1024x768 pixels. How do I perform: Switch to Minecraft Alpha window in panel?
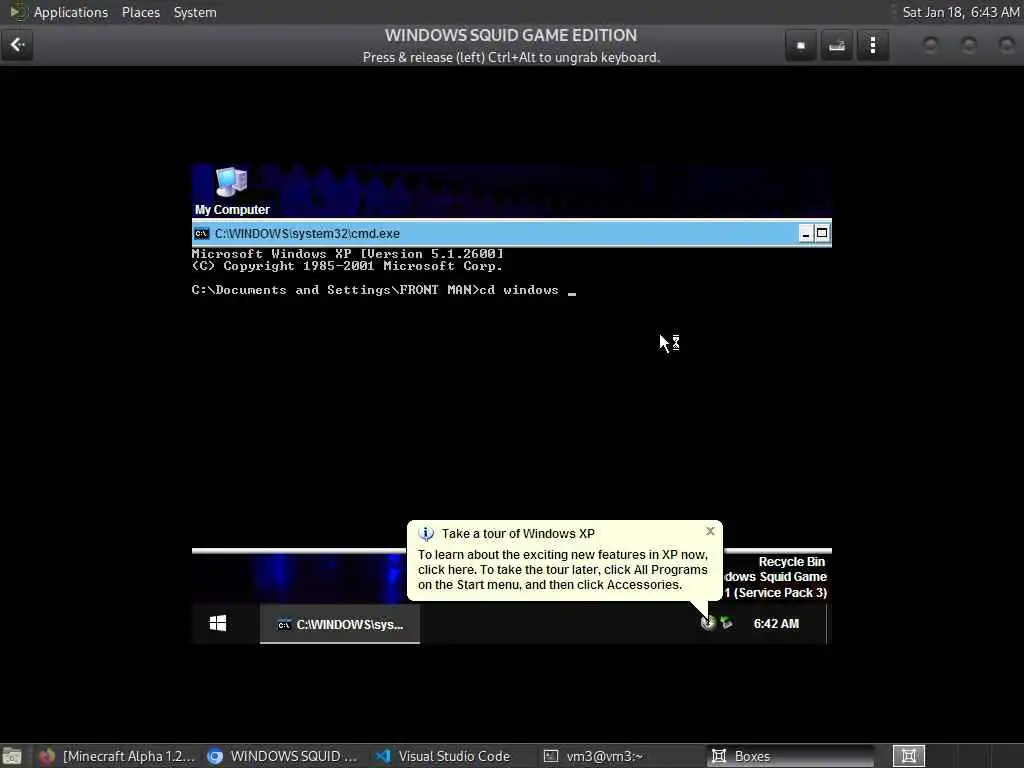pyautogui.click(x=118, y=756)
